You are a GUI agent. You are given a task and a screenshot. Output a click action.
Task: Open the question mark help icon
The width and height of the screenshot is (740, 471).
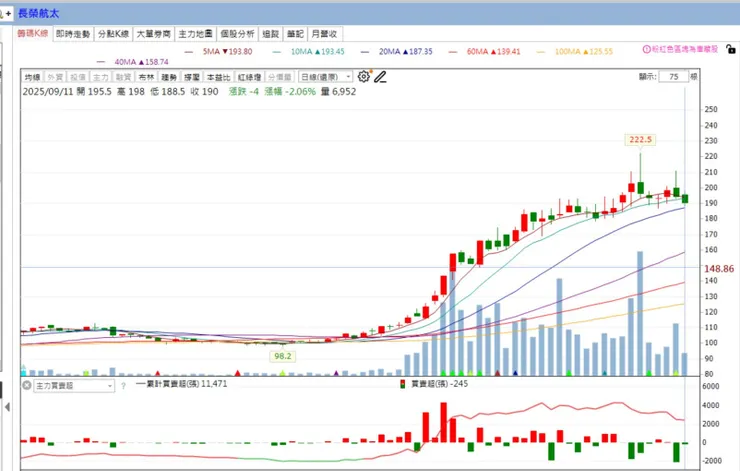click(123, 386)
